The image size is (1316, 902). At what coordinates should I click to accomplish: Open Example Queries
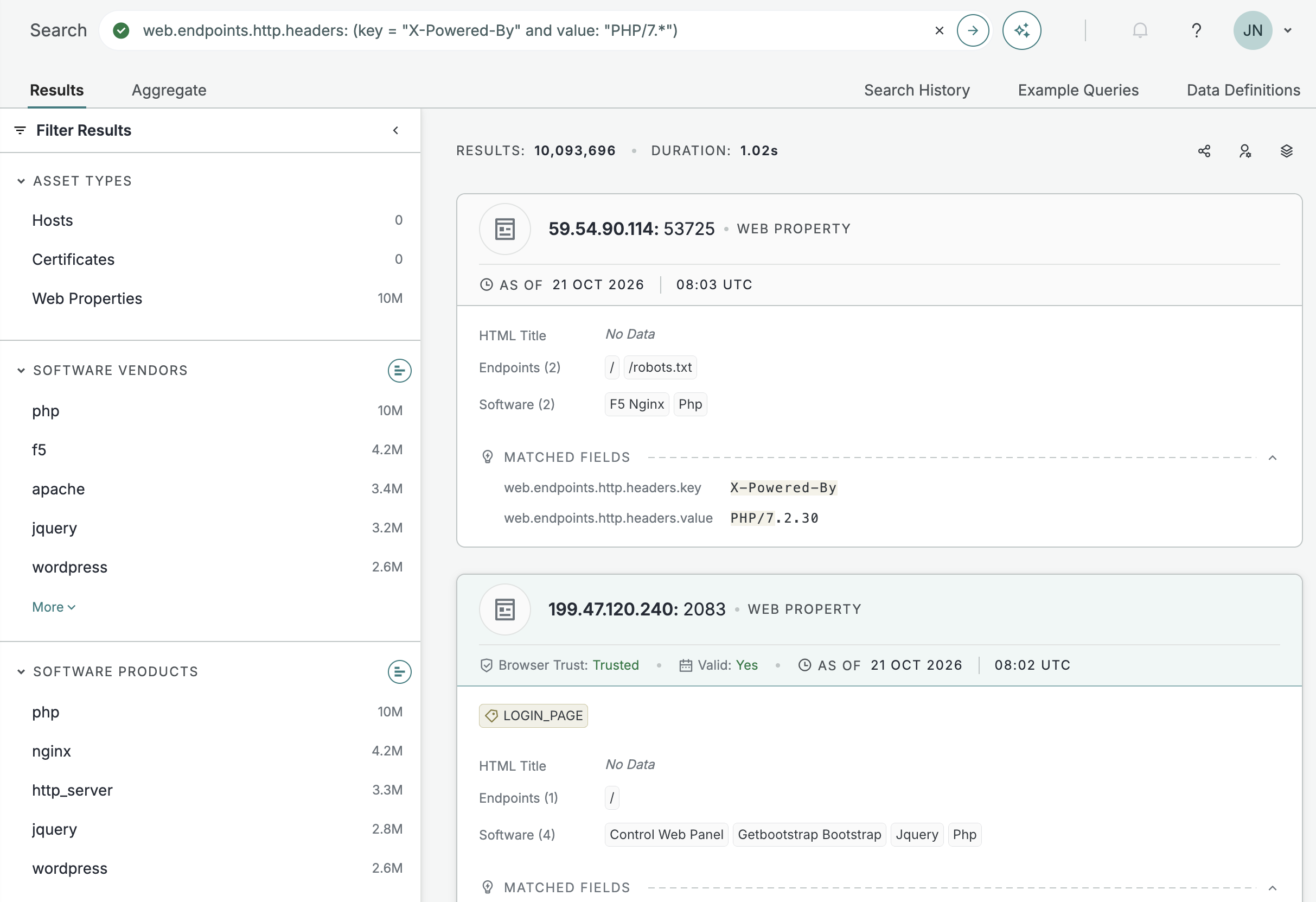point(1078,90)
